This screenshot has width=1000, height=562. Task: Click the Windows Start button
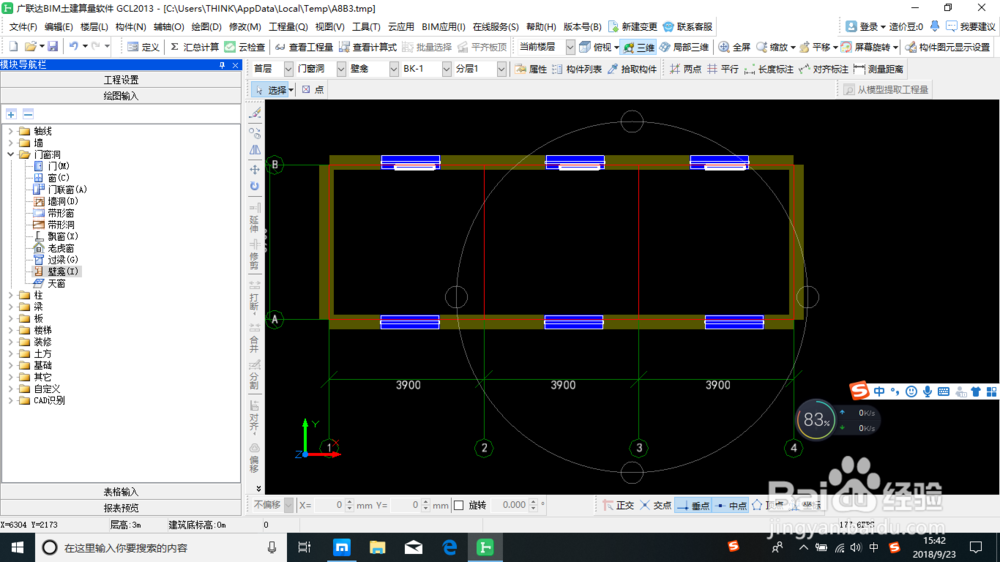coord(17,547)
